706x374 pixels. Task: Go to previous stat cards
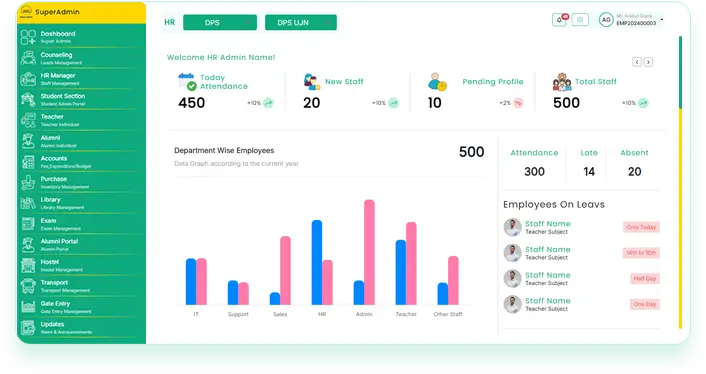[x=637, y=62]
